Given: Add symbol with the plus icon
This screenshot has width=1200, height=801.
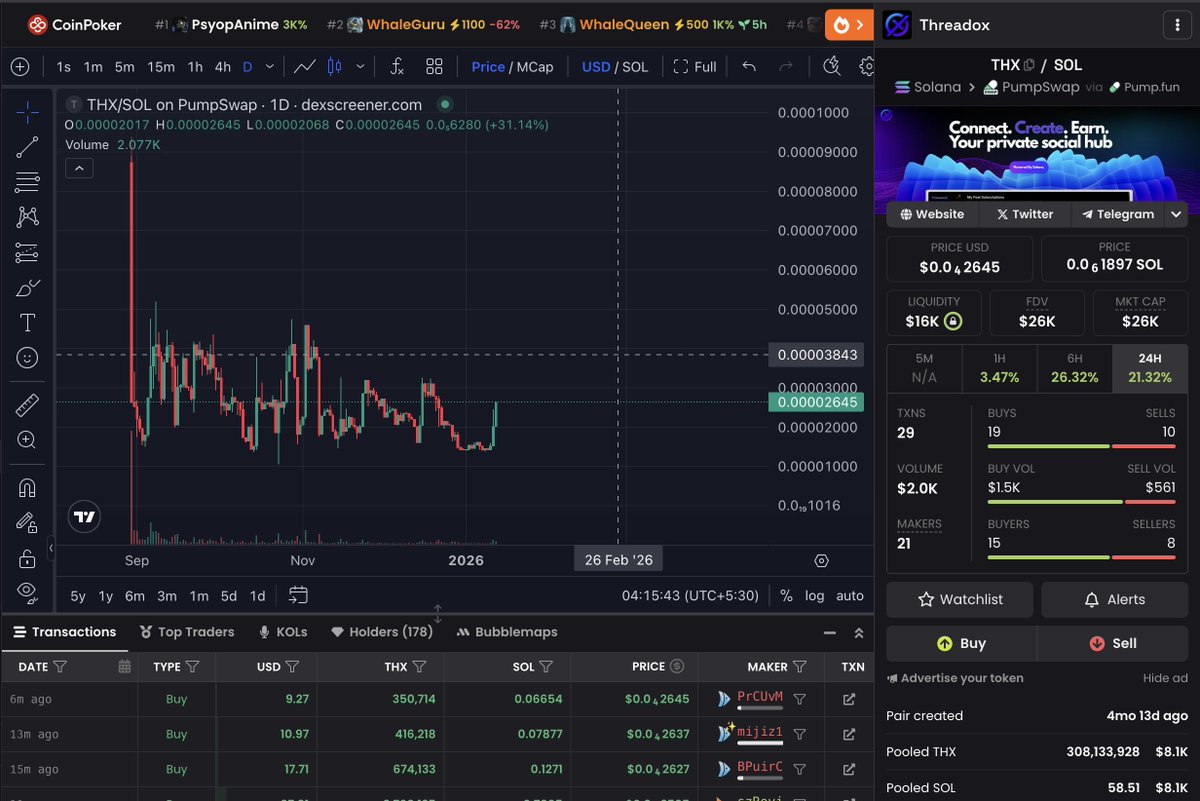Looking at the screenshot, I should [x=20, y=67].
